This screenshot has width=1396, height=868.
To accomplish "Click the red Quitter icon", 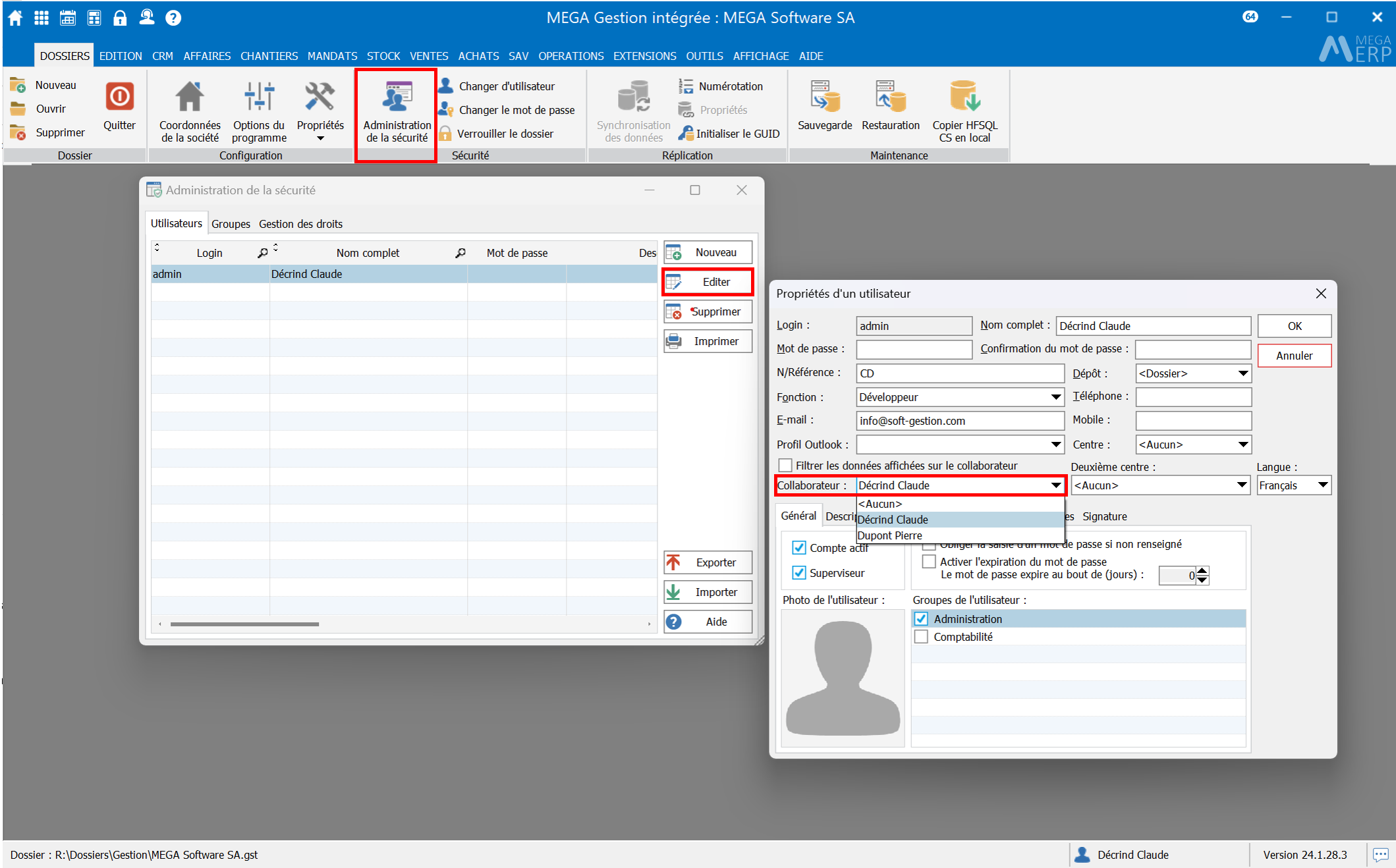I will pos(119,97).
